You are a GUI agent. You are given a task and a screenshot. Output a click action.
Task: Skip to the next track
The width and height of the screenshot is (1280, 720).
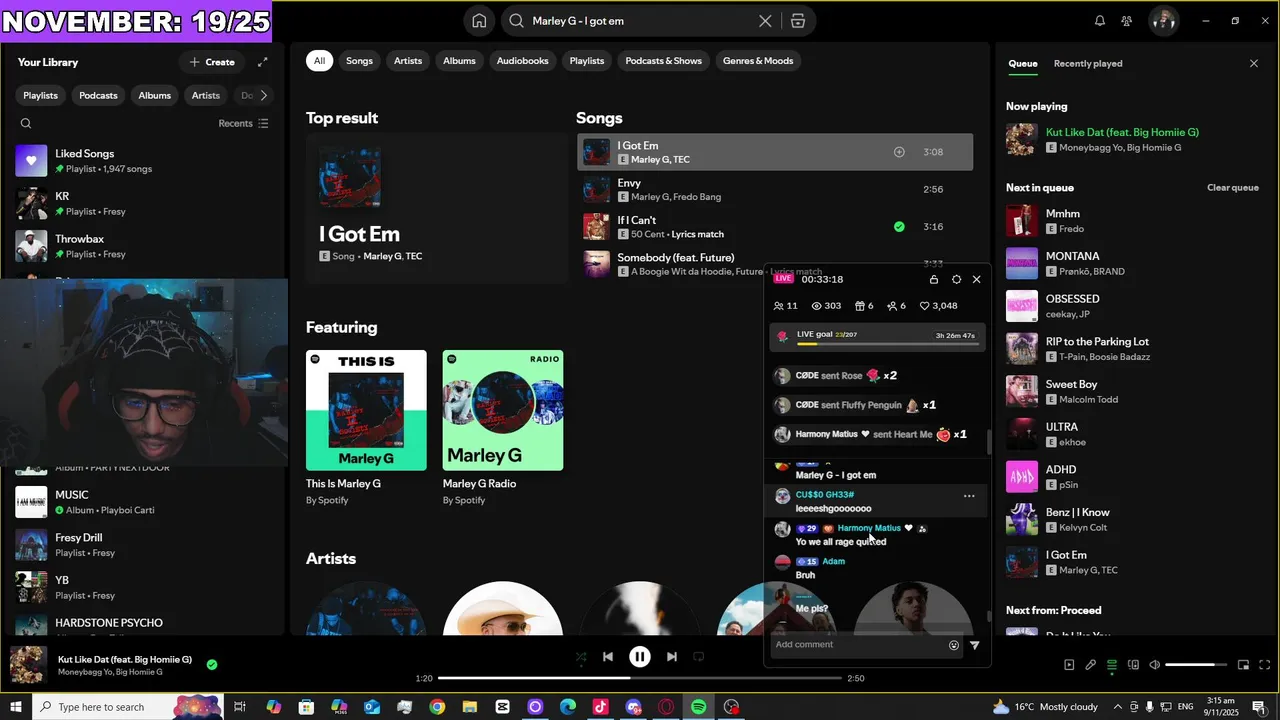point(672,657)
